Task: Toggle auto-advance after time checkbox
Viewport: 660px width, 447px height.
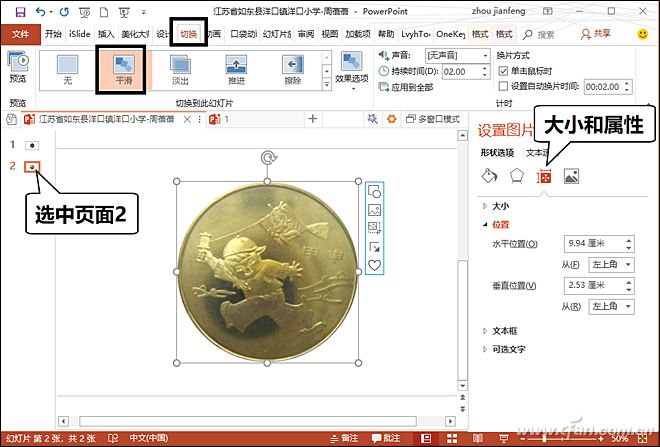Action: (503, 86)
